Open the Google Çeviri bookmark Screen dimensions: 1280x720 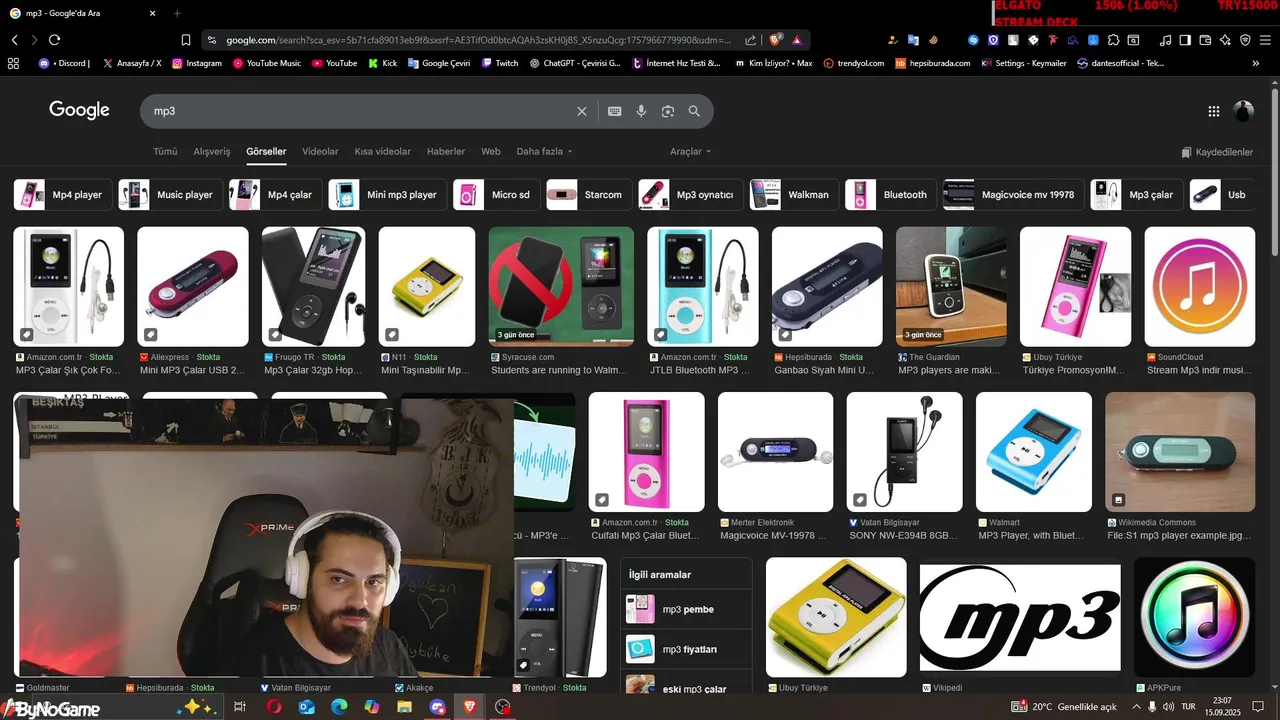click(x=439, y=63)
